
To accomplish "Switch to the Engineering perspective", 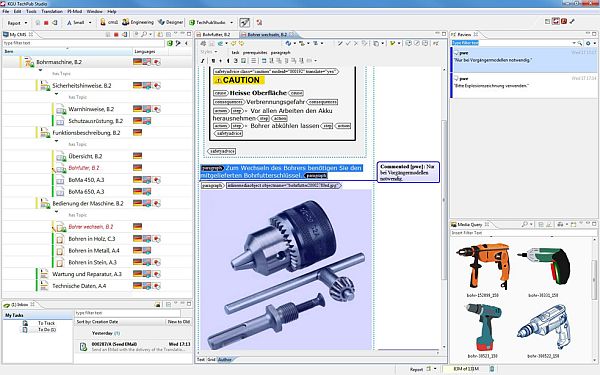I will point(138,22).
